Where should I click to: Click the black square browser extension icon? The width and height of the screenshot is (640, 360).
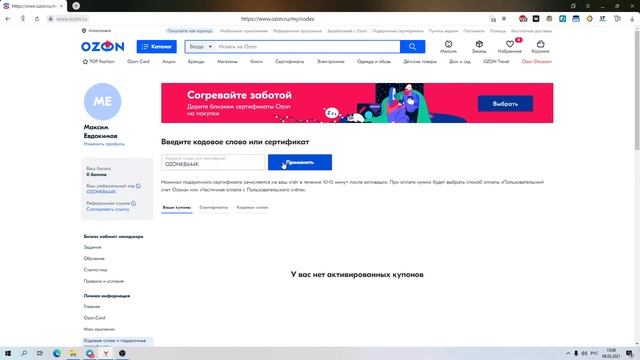point(536,19)
